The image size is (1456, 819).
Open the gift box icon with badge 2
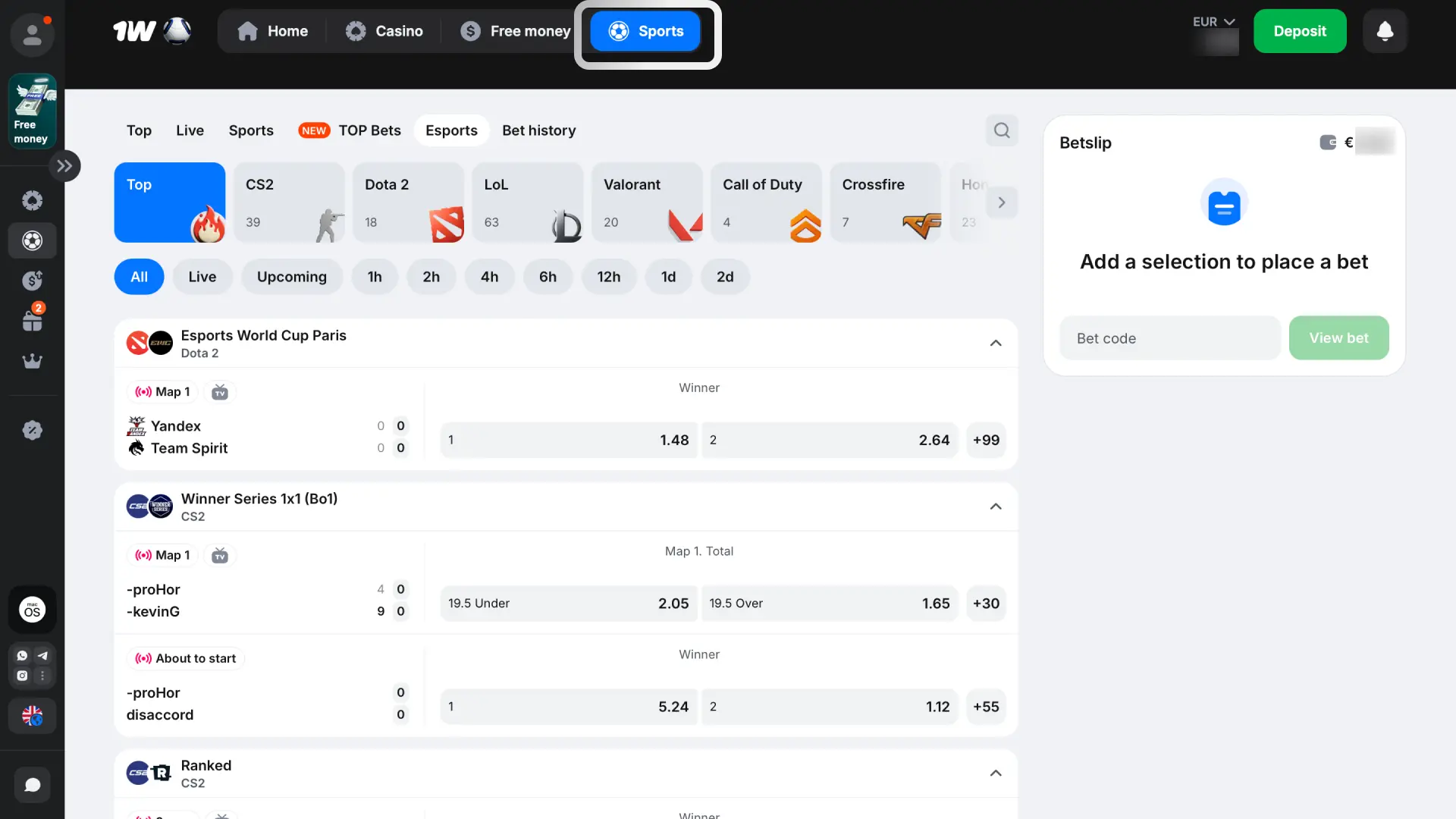coord(32,320)
